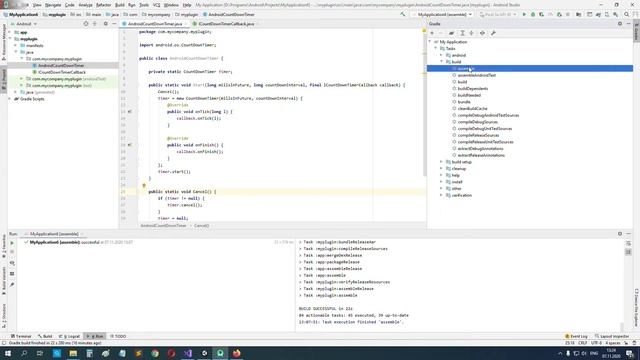The width and height of the screenshot is (640, 360).
Task: Reload Gradle project with elephant icon
Action: click(451, 33)
